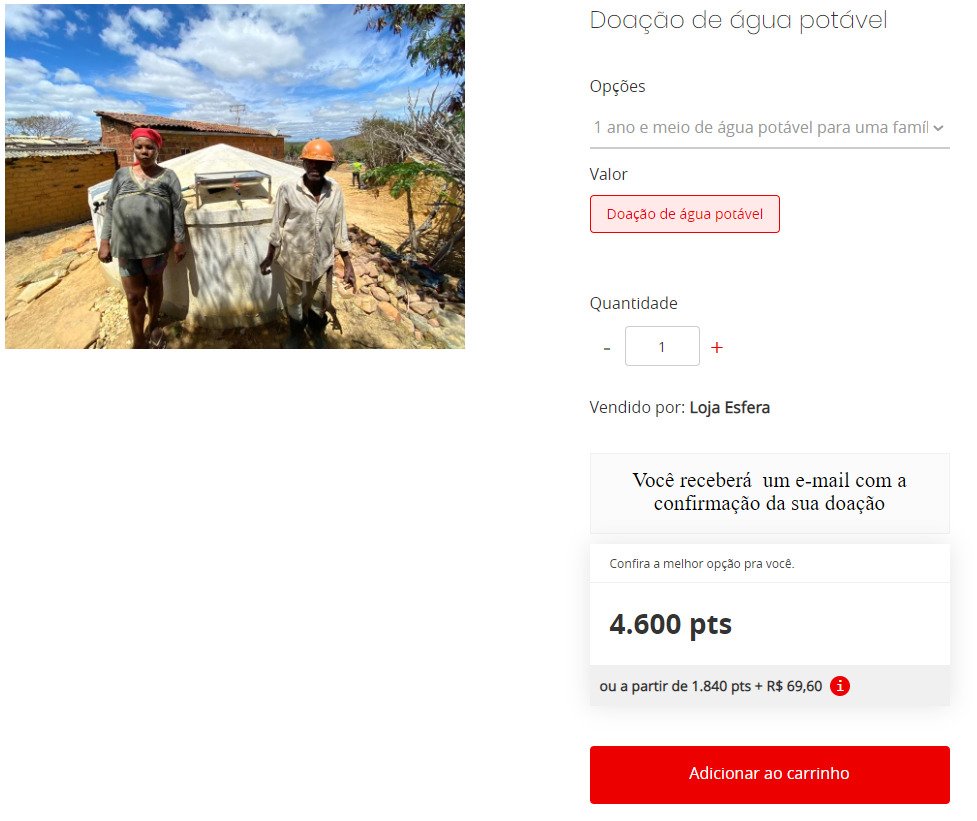The height and width of the screenshot is (821, 977).
Task: Click the 'Valor' section label
Action: 608,174
